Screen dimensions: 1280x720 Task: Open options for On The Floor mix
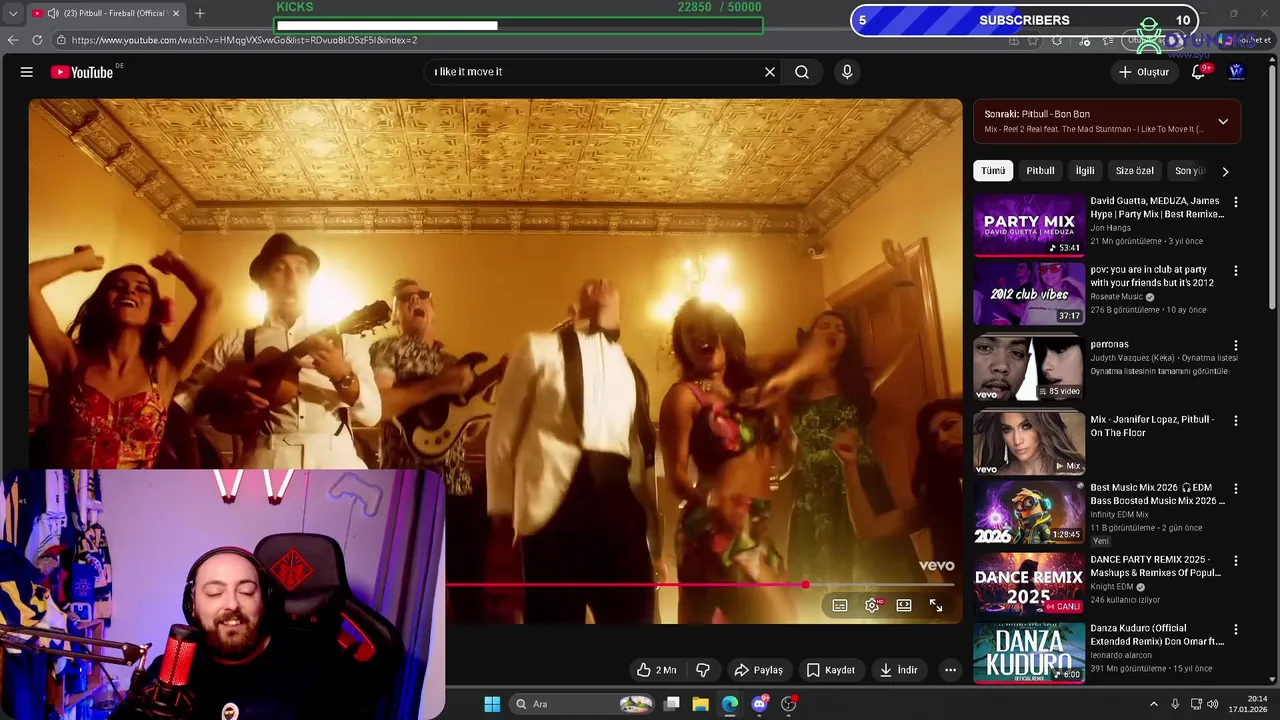point(1236,421)
